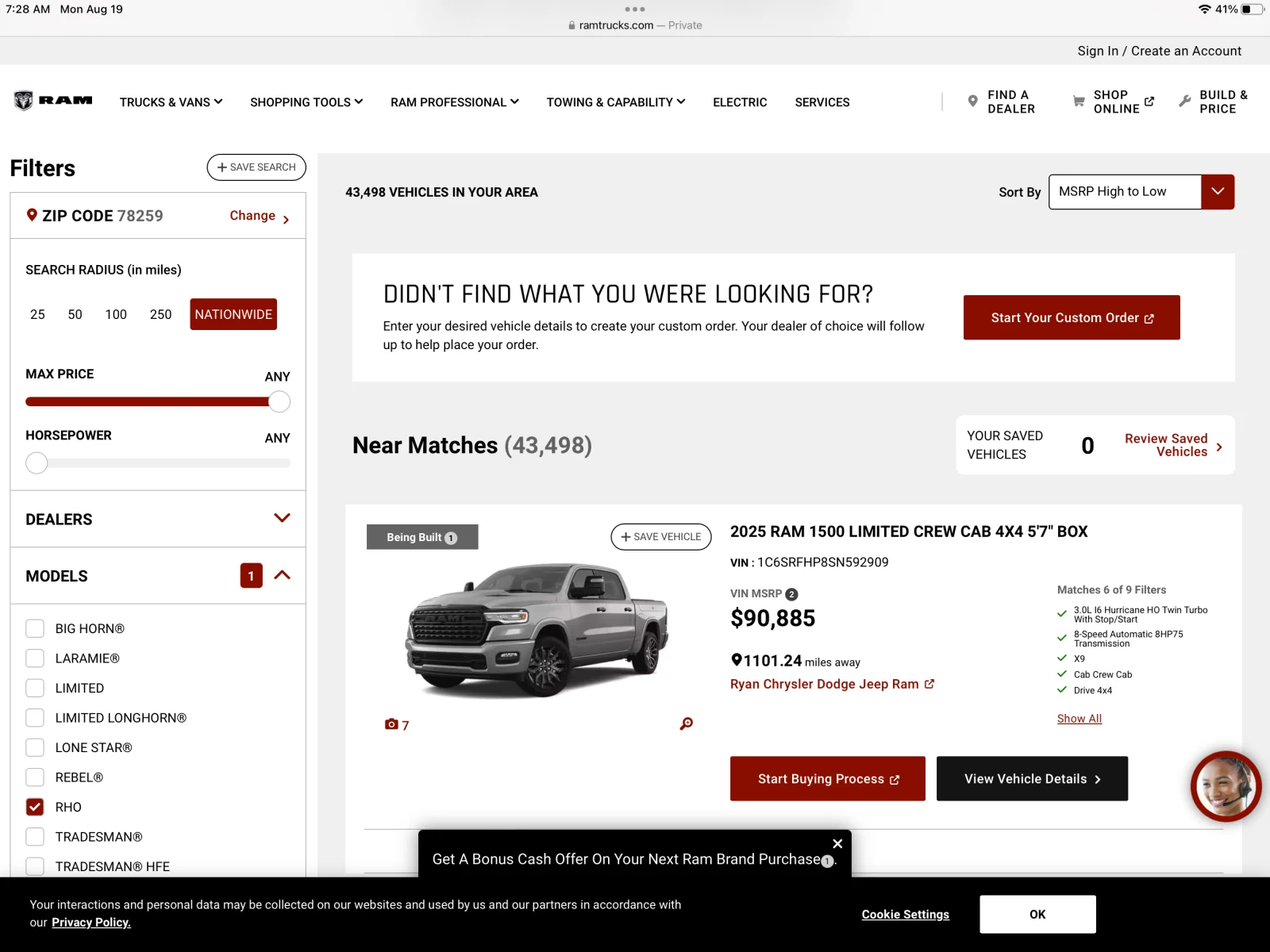Click the Find a Dealer location pin icon
This screenshot has height=952, width=1270.
coord(972,102)
